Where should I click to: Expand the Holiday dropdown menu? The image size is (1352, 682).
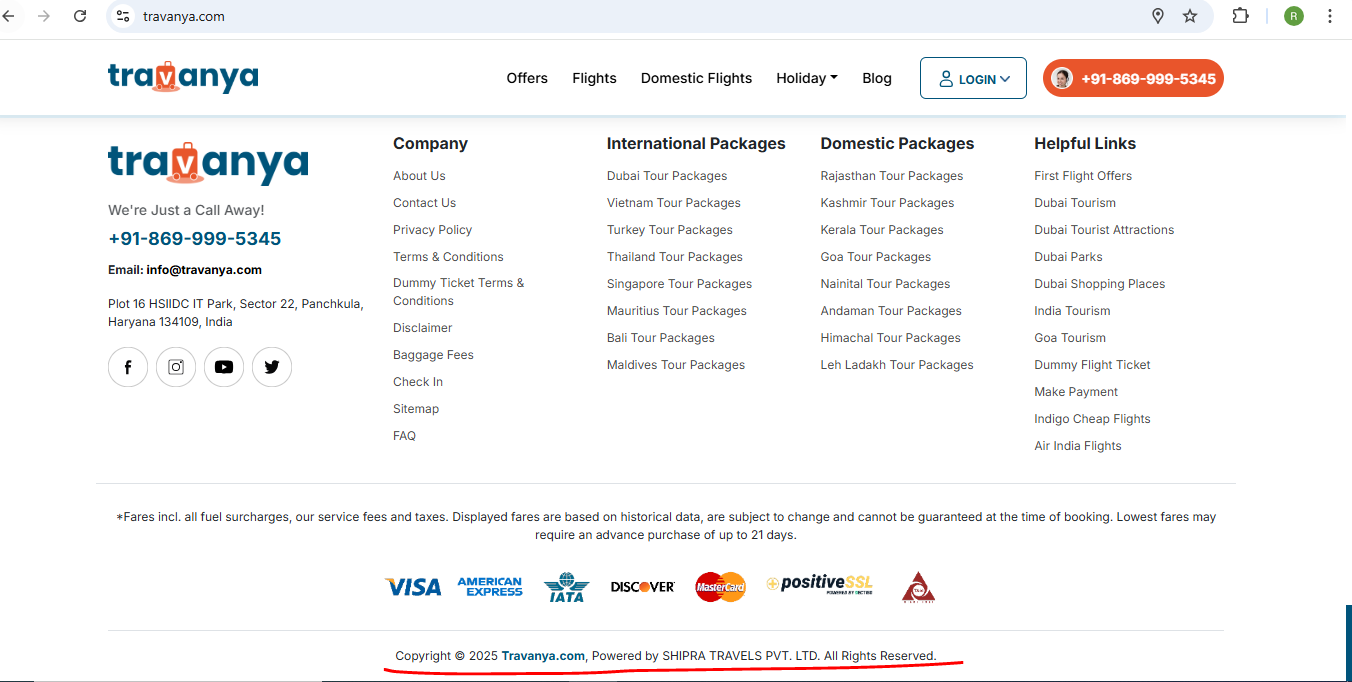point(807,78)
